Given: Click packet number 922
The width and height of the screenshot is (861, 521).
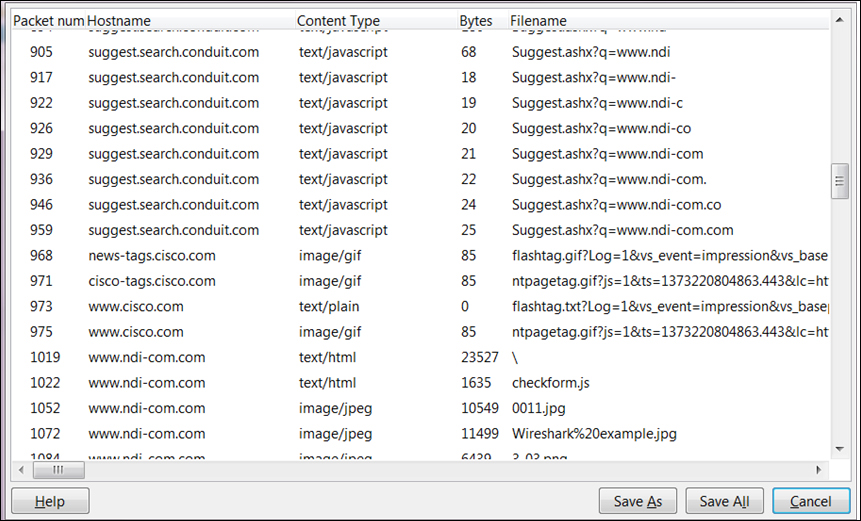Looking at the screenshot, I should (41, 103).
